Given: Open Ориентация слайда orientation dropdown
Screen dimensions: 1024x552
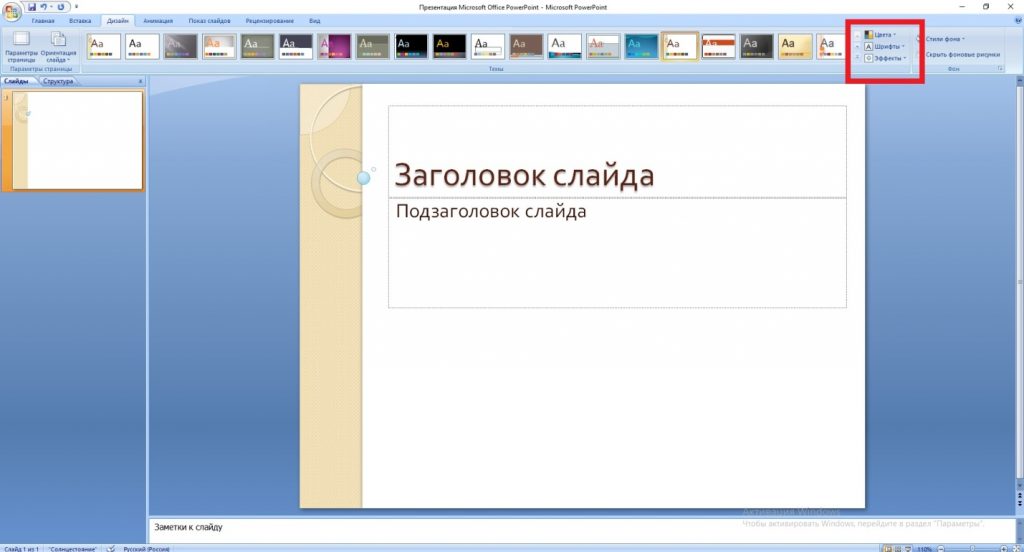Looking at the screenshot, I should (x=58, y=46).
